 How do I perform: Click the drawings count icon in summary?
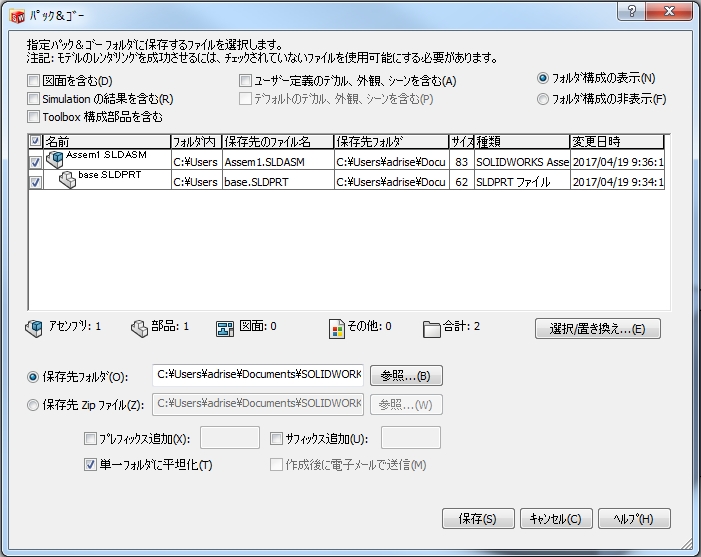(x=225, y=327)
